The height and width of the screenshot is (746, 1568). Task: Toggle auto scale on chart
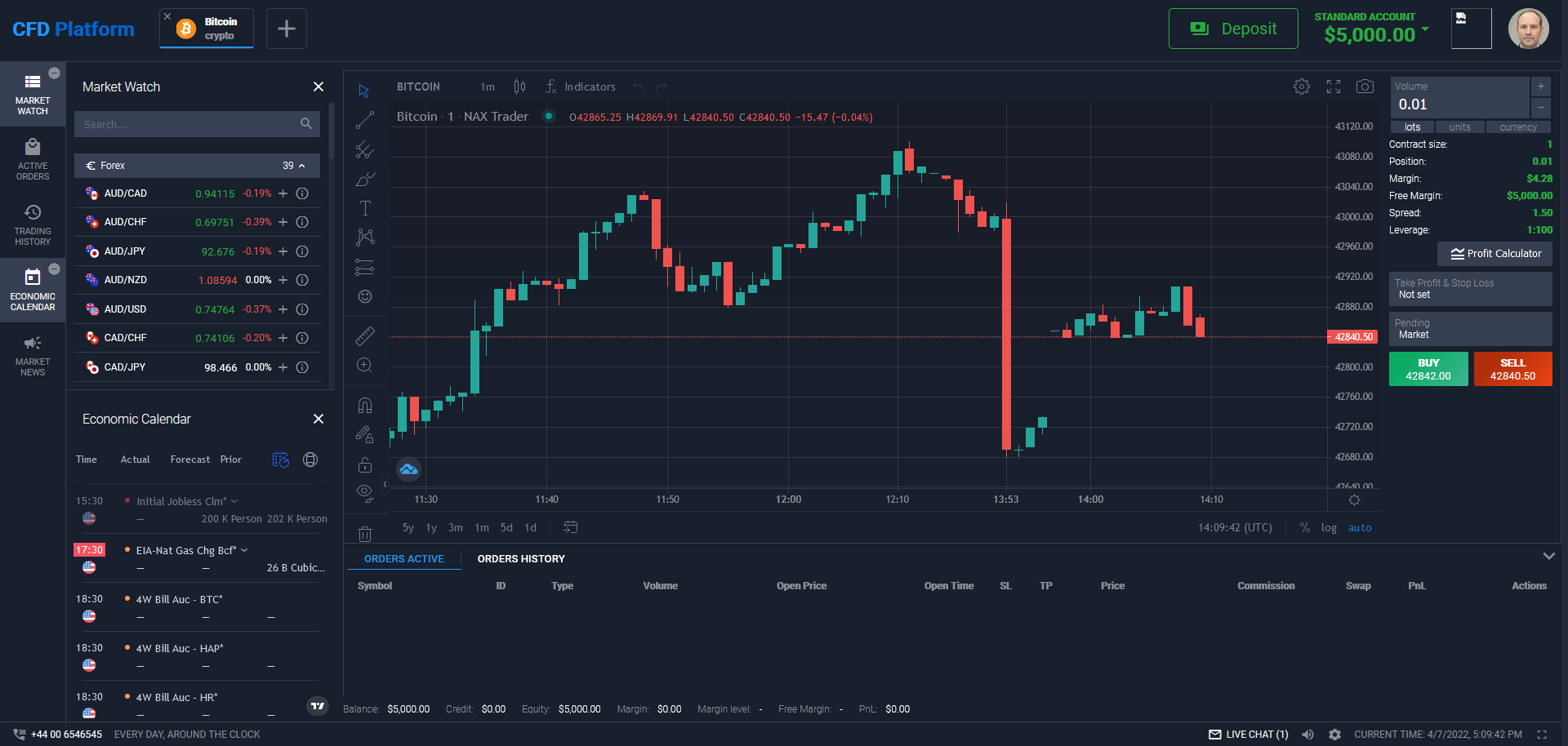click(1360, 528)
